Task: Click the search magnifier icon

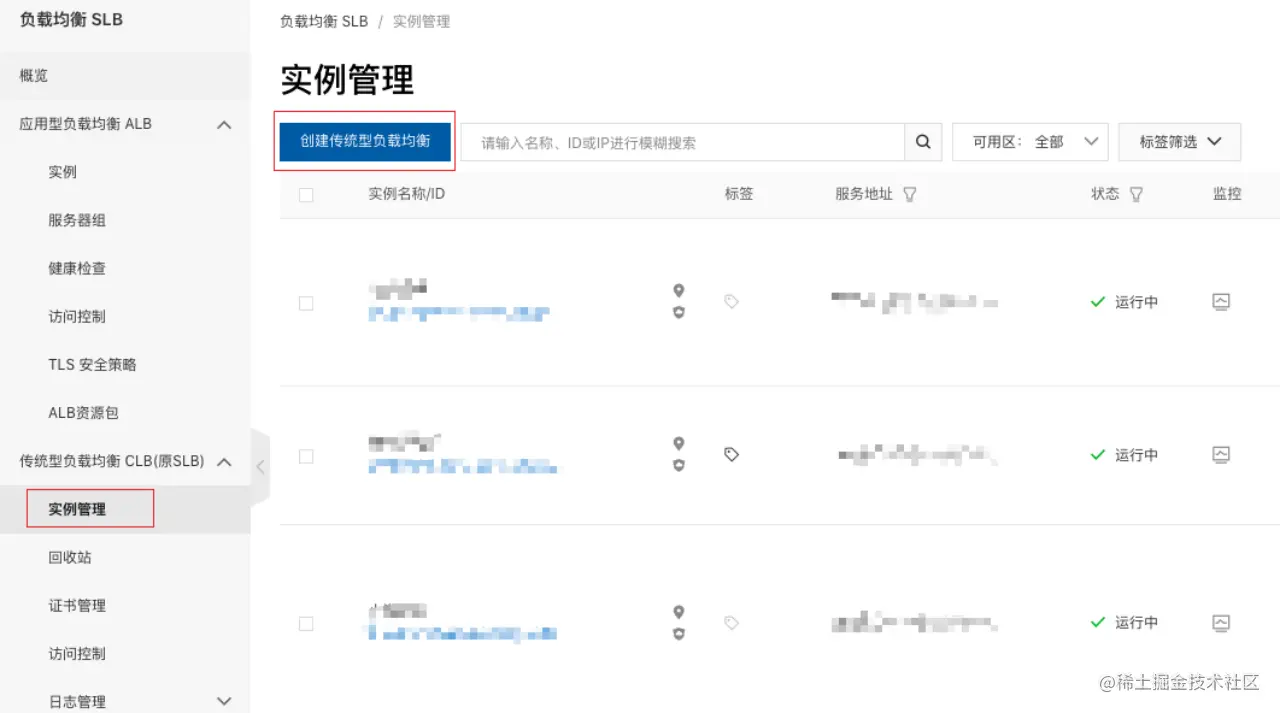Action: pyautogui.click(x=923, y=142)
